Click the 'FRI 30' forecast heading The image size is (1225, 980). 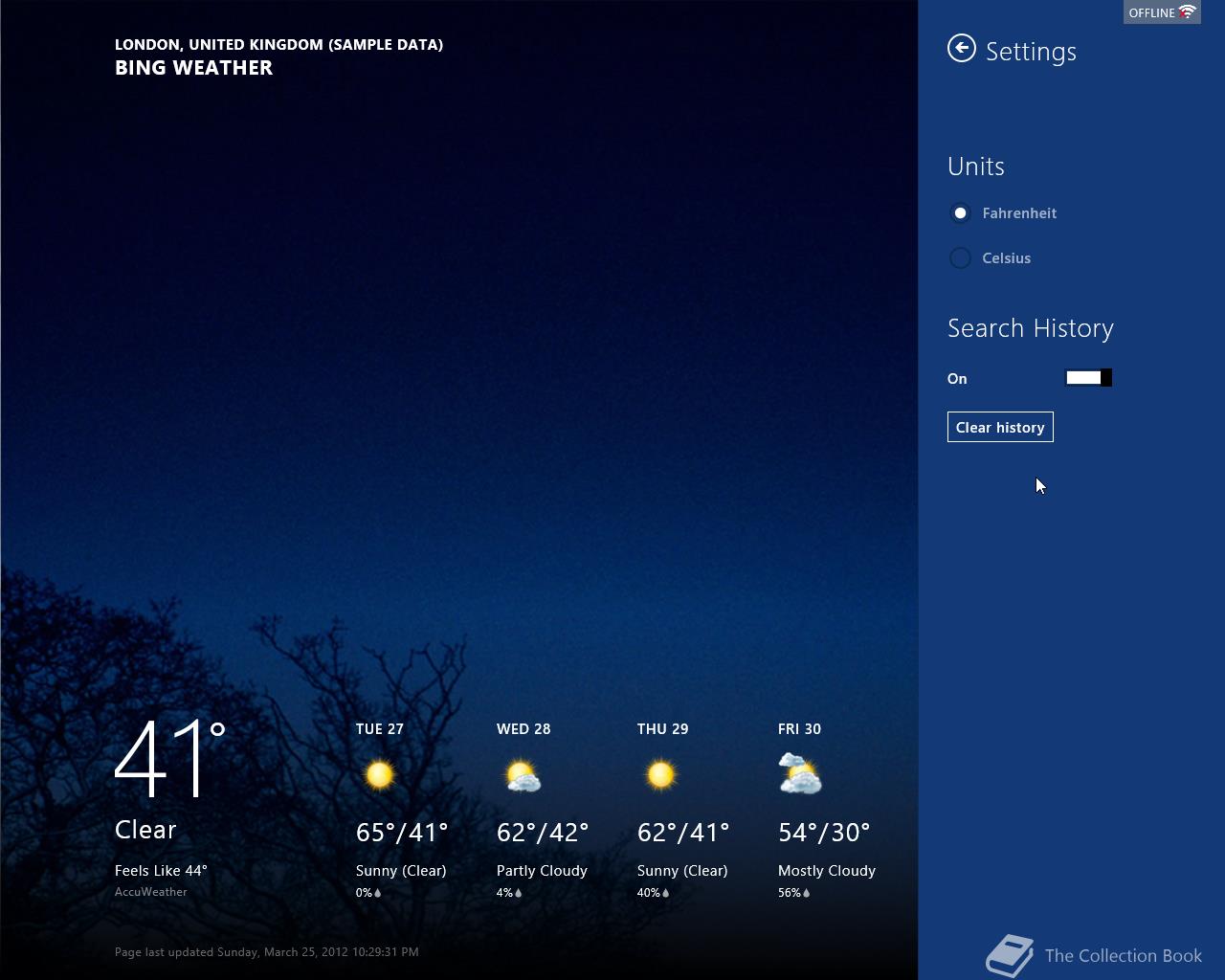[x=800, y=729]
